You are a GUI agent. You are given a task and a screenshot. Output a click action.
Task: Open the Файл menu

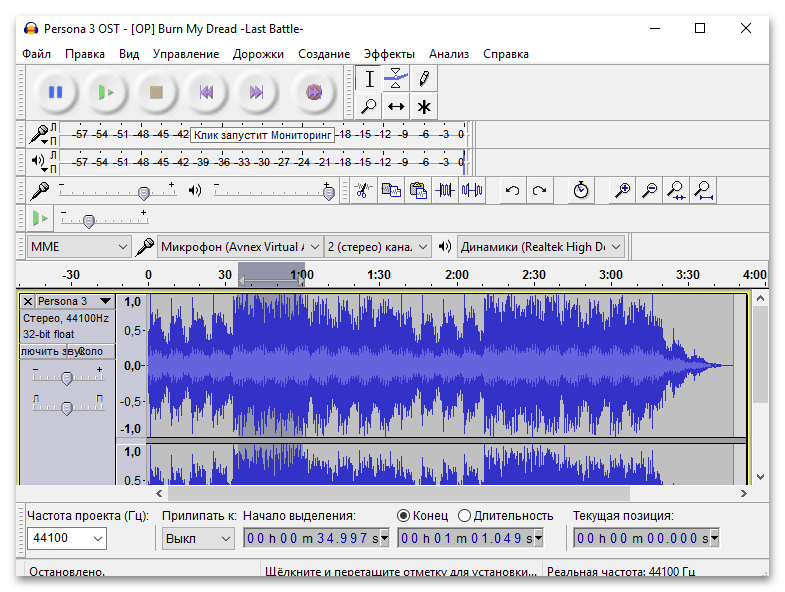[x=37, y=54]
